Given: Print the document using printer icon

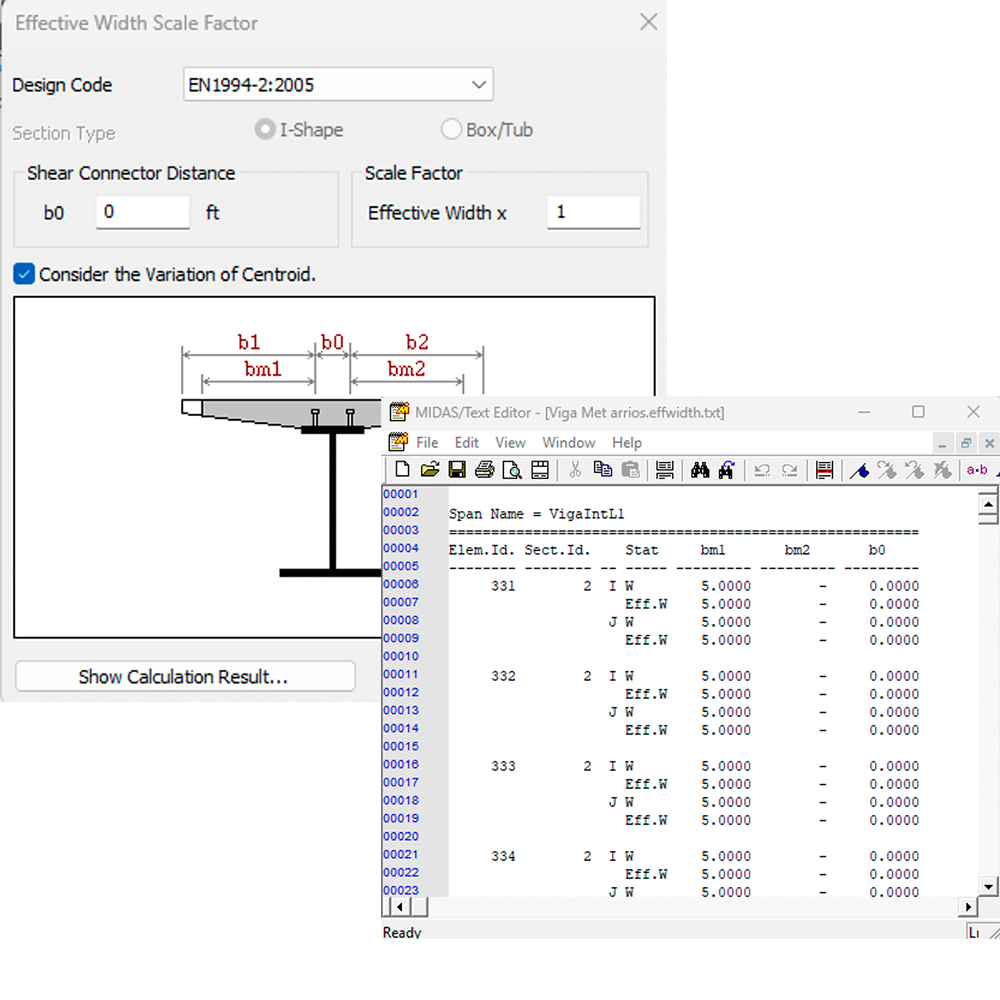Looking at the screenshot, I should tap(485, 470).
